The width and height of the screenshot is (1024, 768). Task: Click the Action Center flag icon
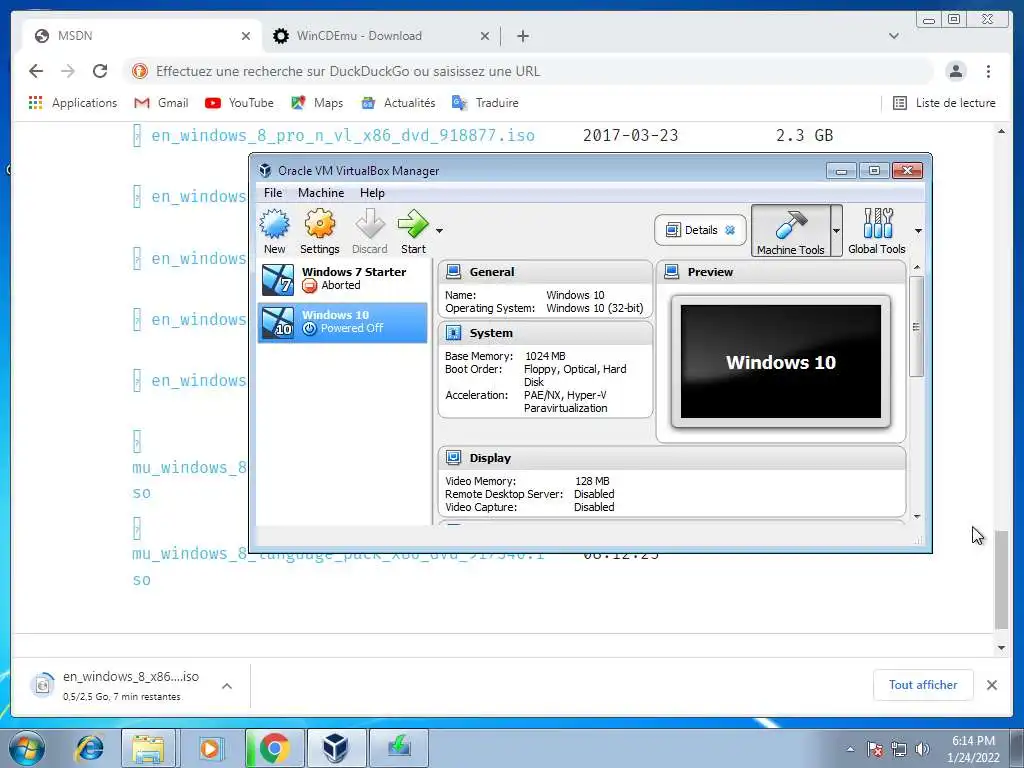click(x=875, y=749)
